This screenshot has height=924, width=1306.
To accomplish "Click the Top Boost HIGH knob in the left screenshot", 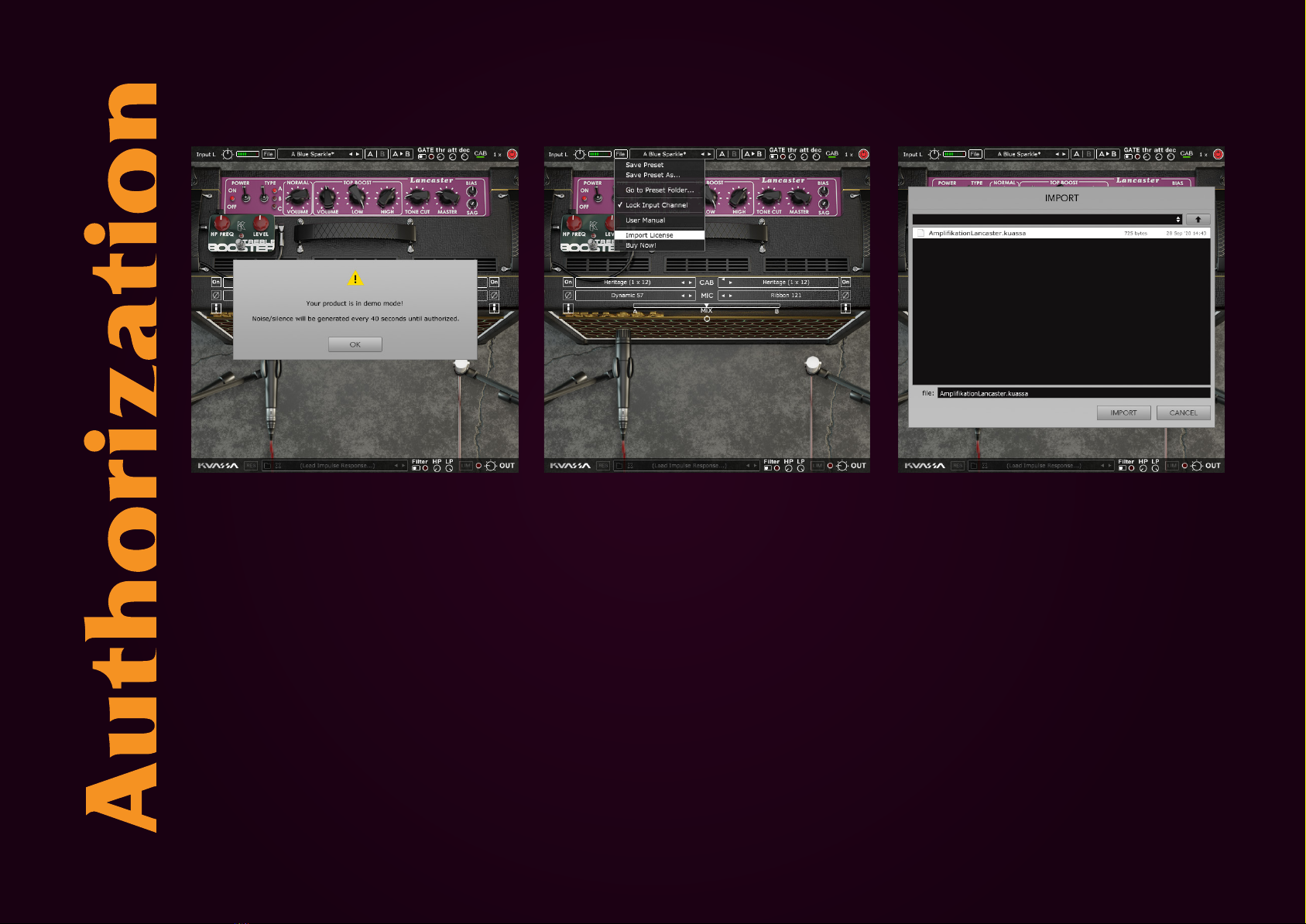I will click(386, 197).
